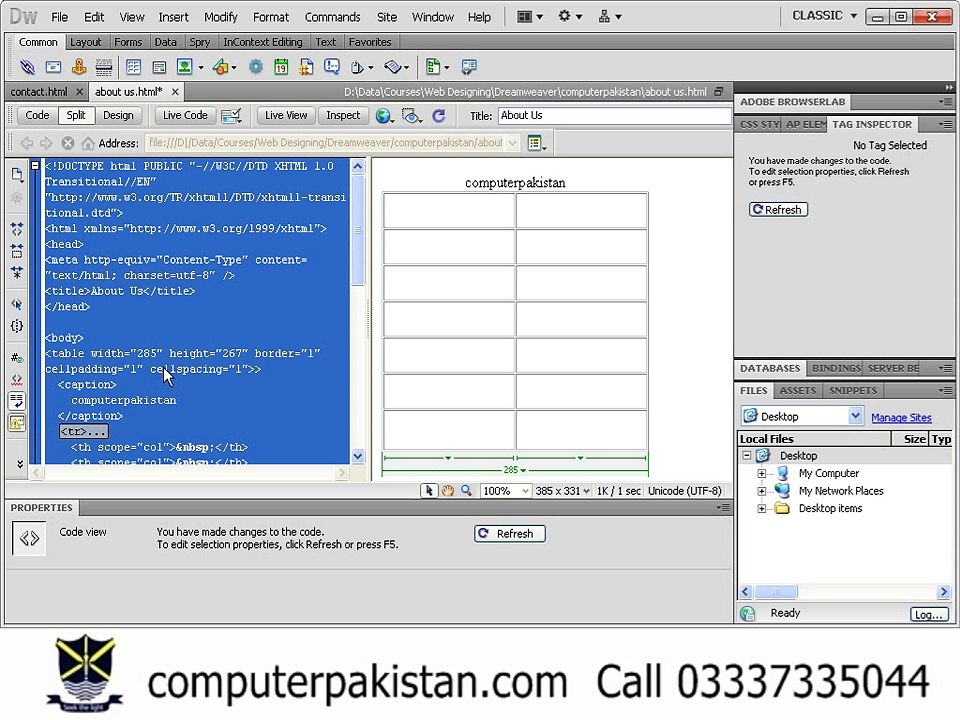Open the Commands menu
960x720 pixels.
pos(332,17)
